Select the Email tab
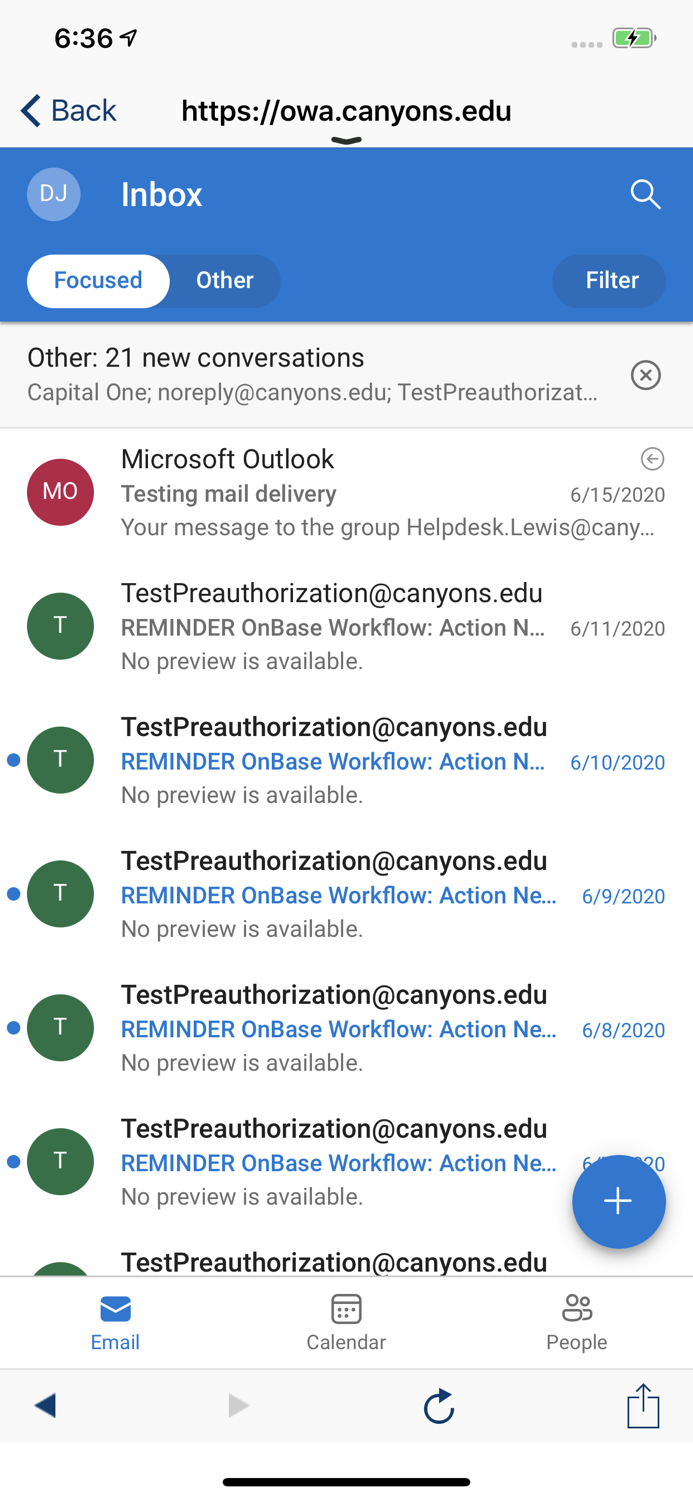Screen dimensions: 693x1500 115,1322
